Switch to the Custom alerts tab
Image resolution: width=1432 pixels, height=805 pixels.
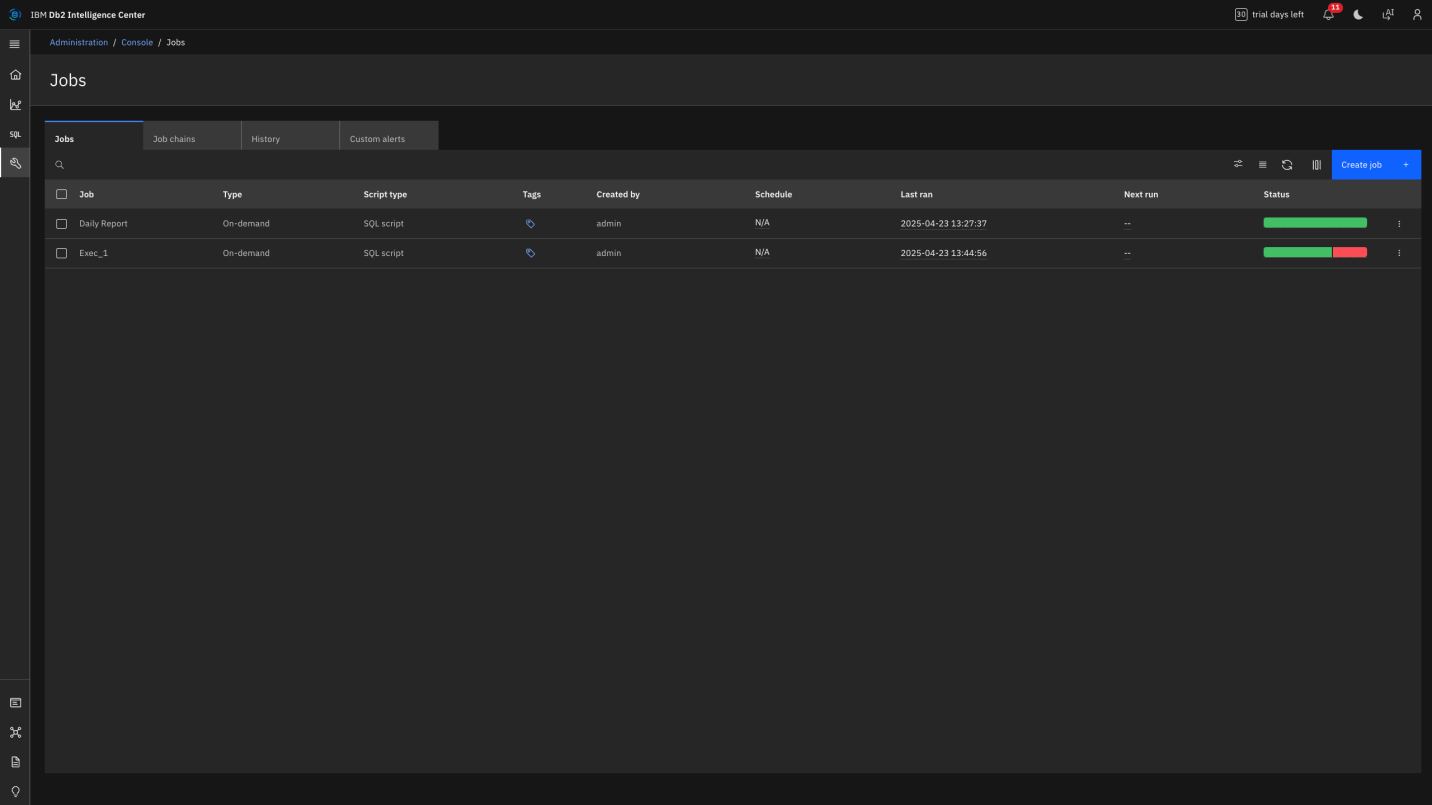click(388, 136)
